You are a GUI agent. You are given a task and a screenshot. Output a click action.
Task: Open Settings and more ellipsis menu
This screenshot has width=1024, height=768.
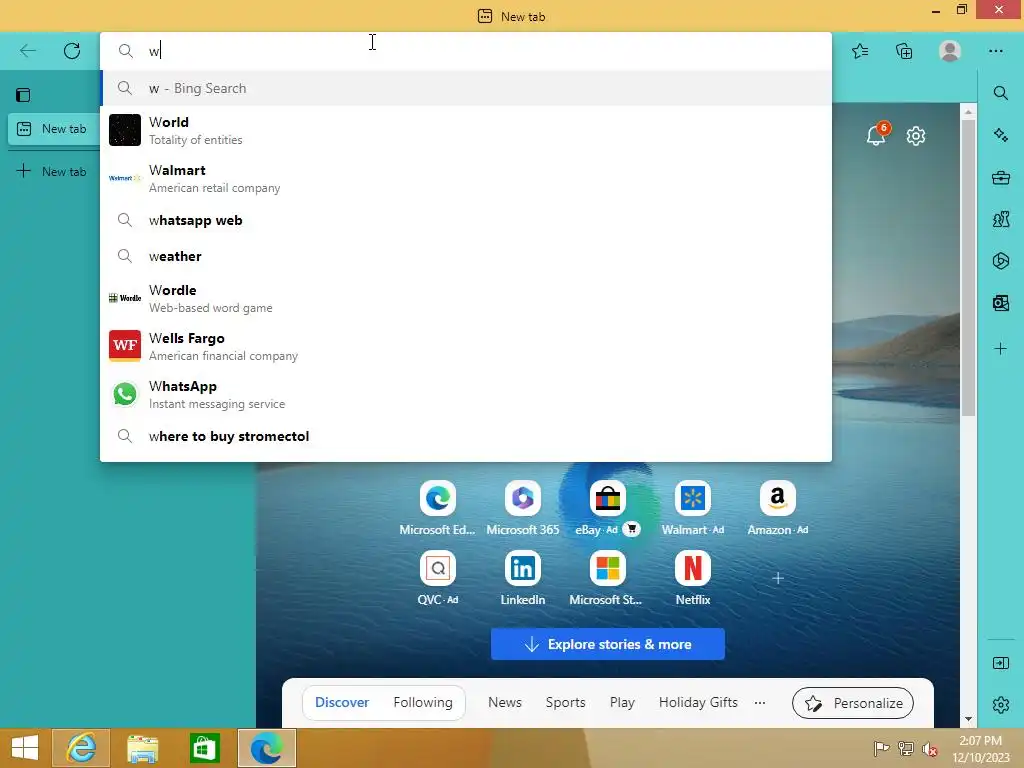[x=995, y=51]
